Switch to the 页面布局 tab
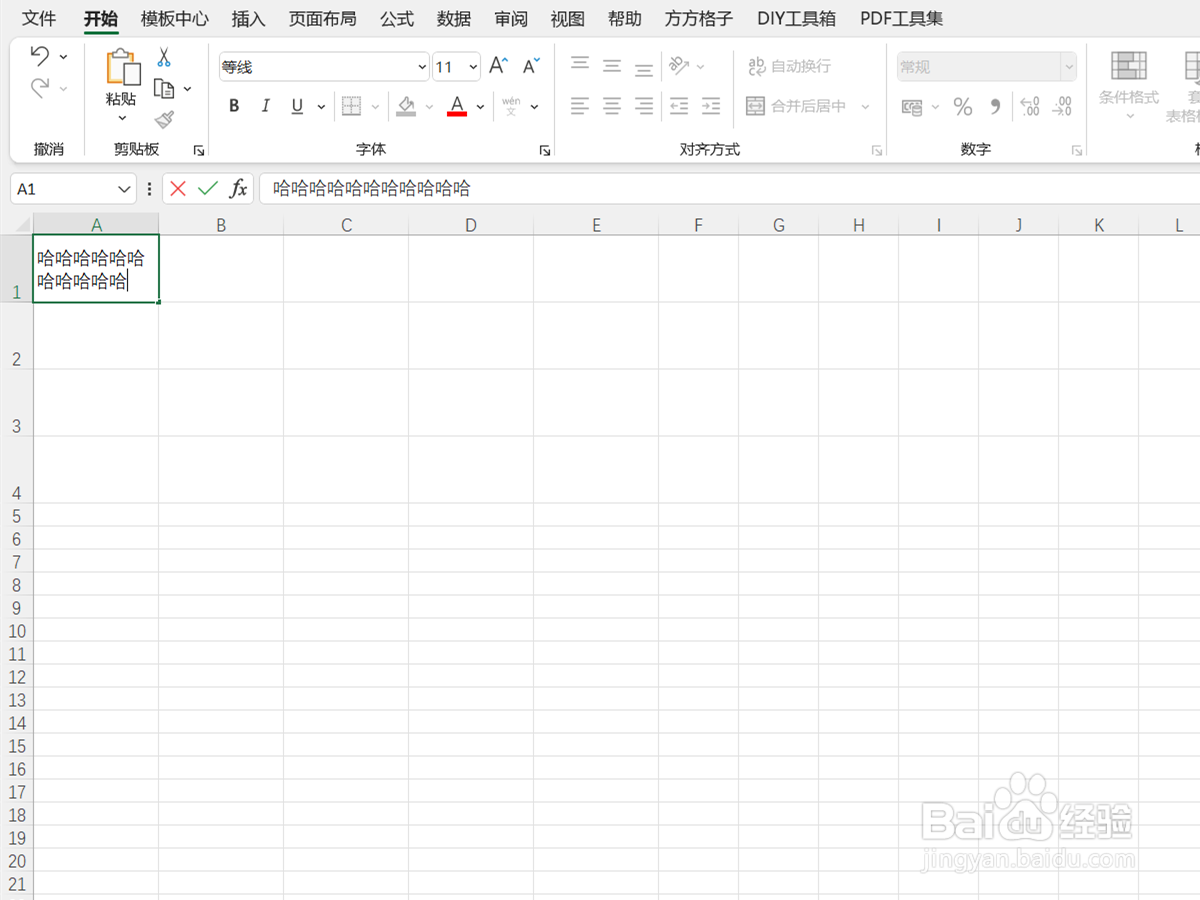The image size is (1200, 900). pos(322,18)
